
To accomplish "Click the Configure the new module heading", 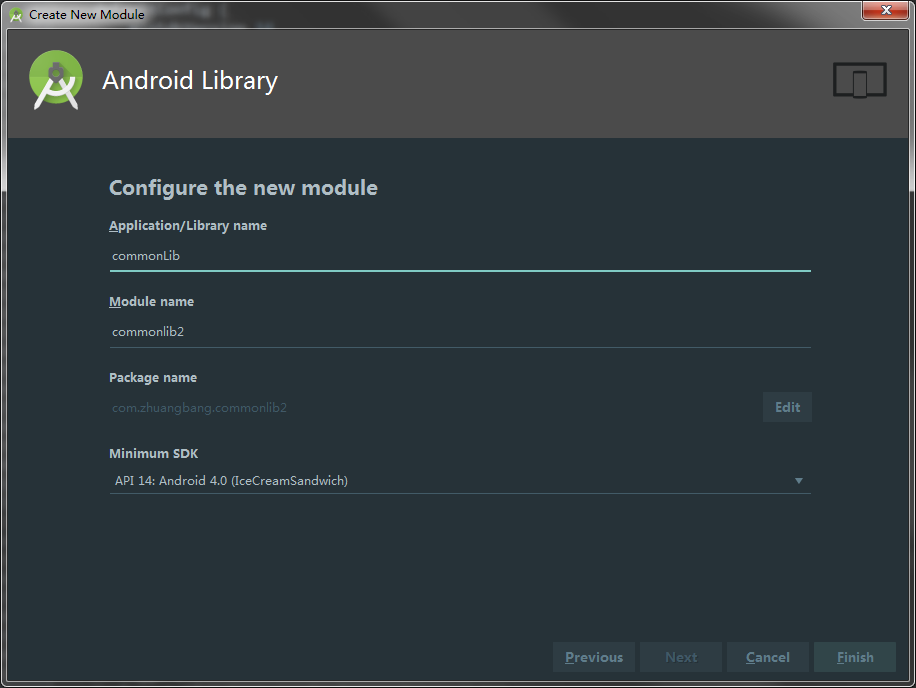I will (243, 188).
